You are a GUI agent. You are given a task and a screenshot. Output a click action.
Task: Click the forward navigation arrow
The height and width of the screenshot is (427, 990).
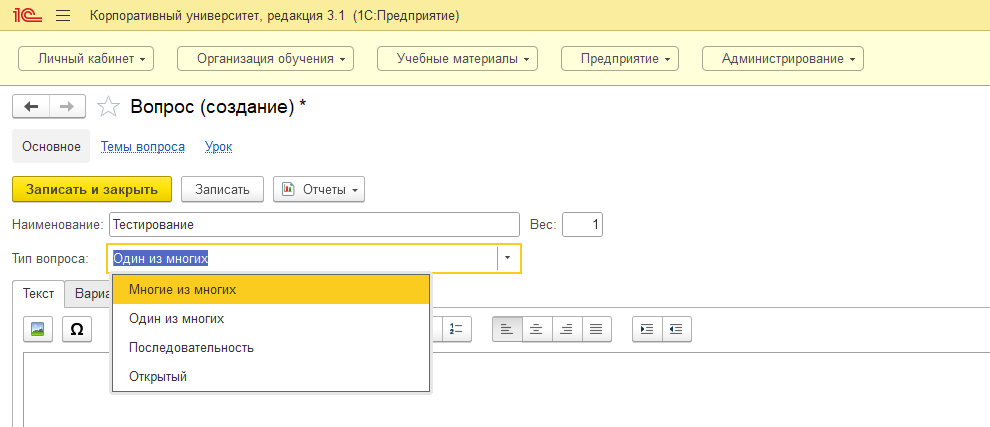(67, 107)
